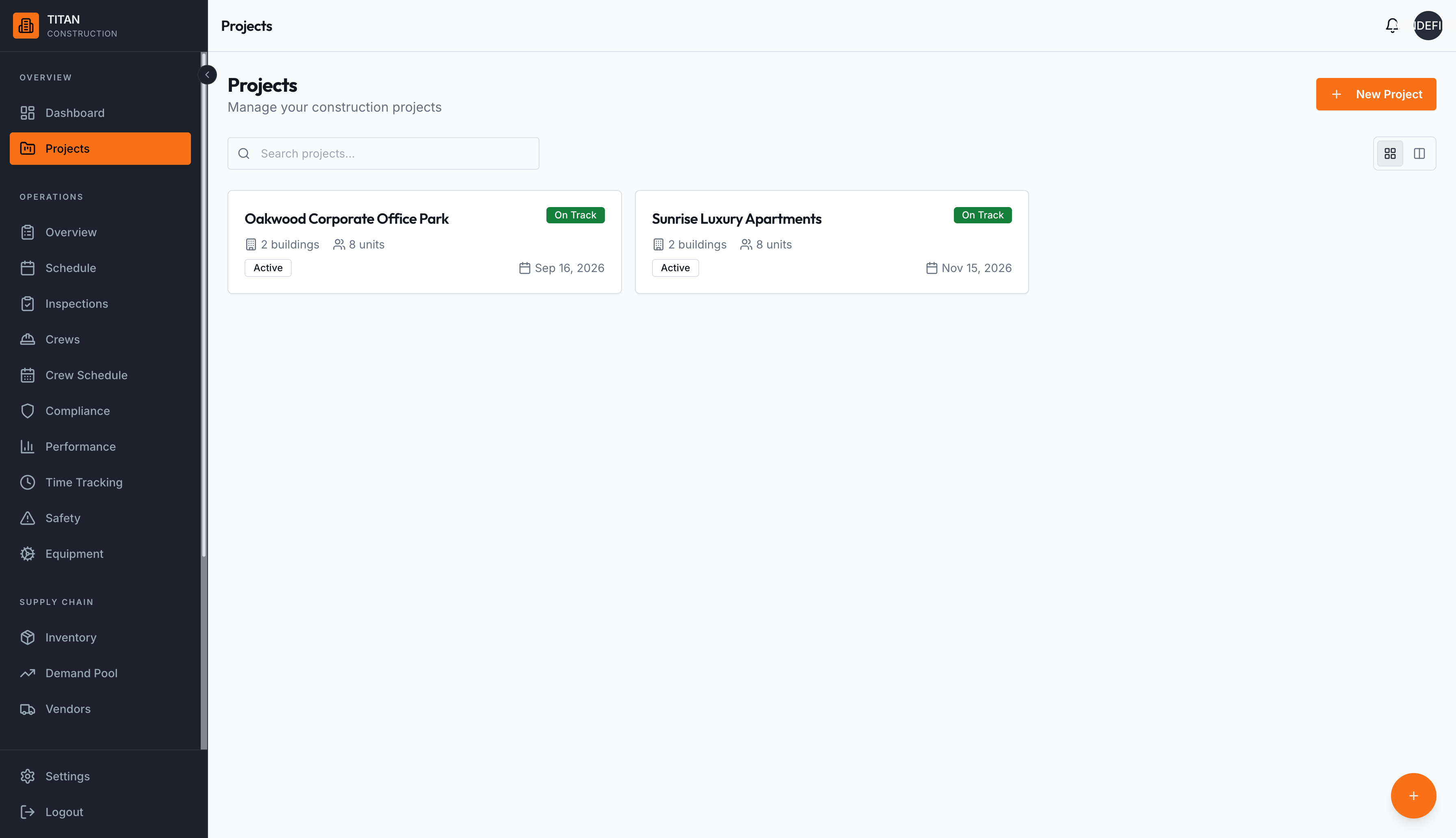This screenshot has width=1456, height=838.
Task: Click the Performance bar chart icon
Action: point(28,446)
